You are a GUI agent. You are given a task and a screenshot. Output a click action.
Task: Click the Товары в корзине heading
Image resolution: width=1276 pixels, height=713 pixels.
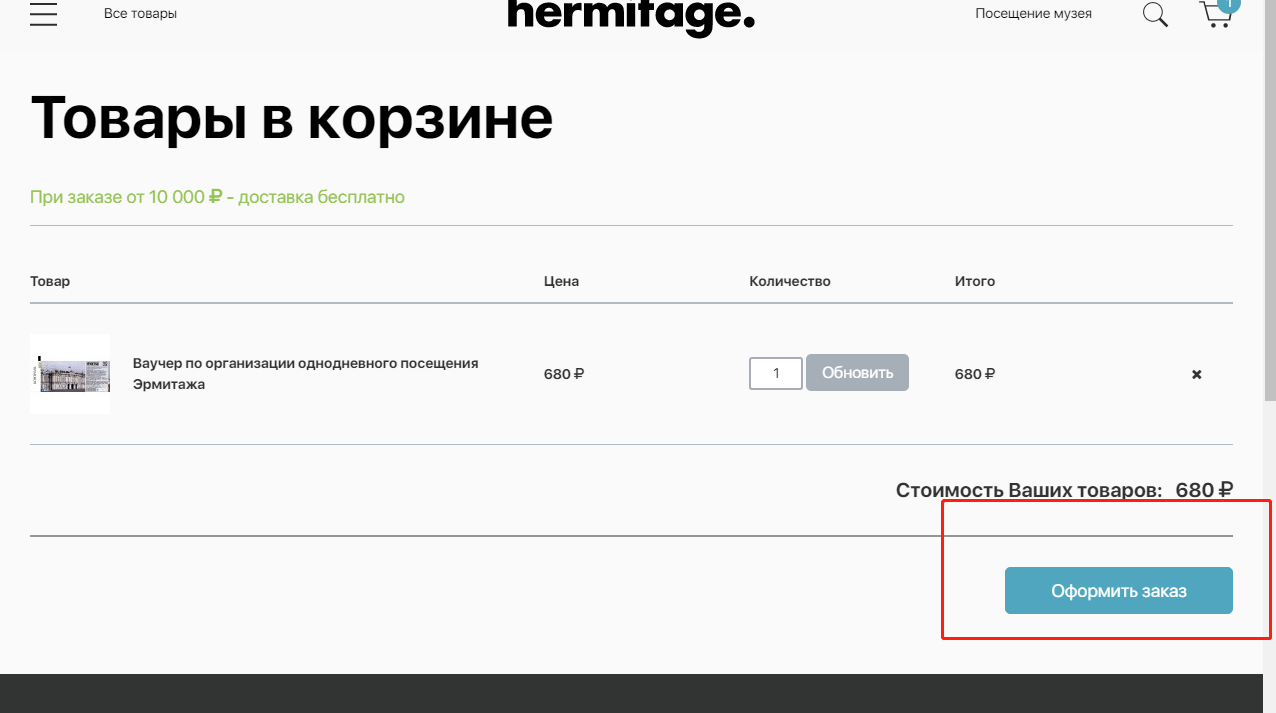291,118
